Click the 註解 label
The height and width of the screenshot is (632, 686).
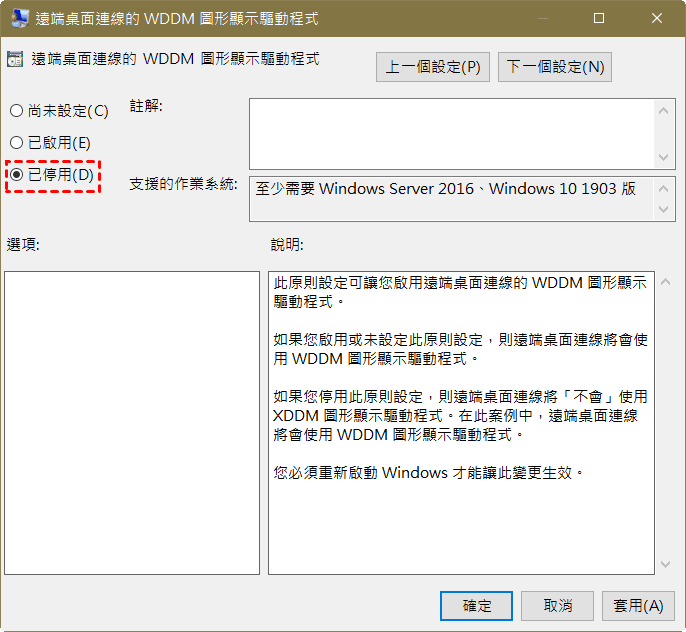(x=146, y=106)
